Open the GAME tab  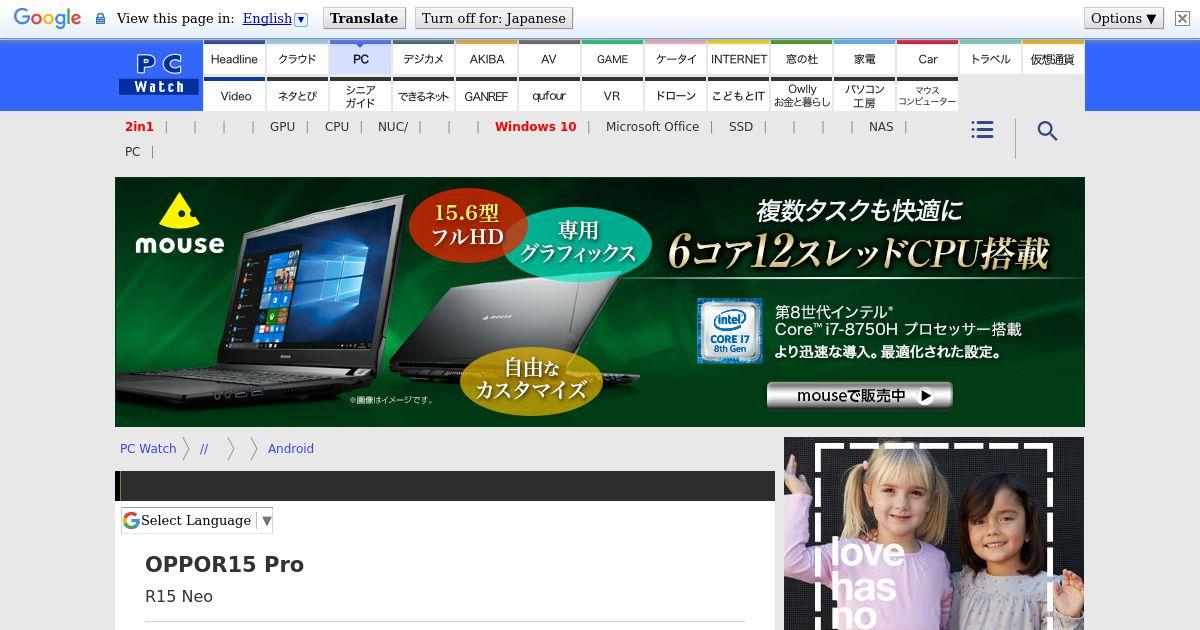click(612, 58)
